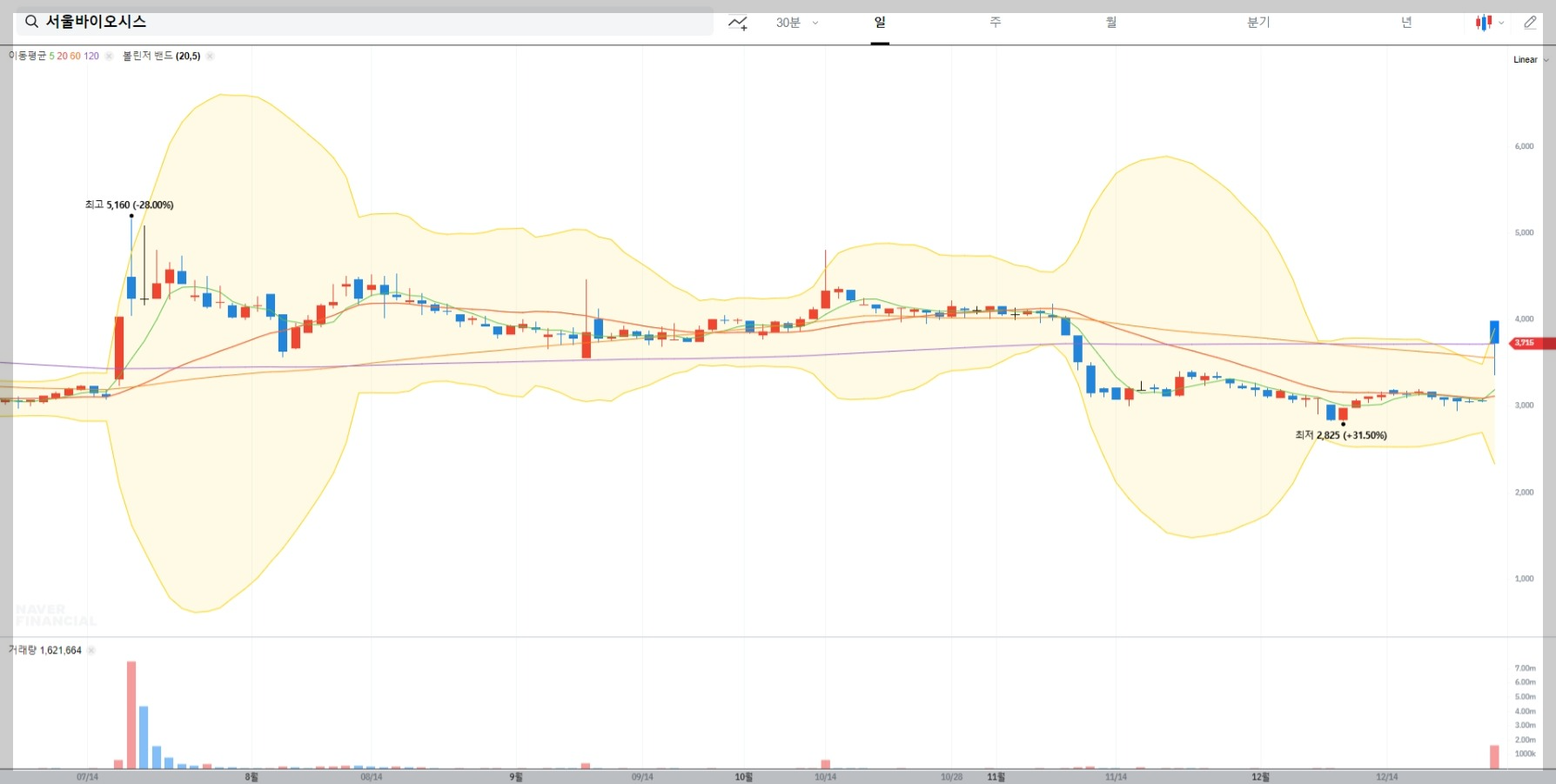
Task: Select the 일 daily tab
Action: (x=880, y=23)
